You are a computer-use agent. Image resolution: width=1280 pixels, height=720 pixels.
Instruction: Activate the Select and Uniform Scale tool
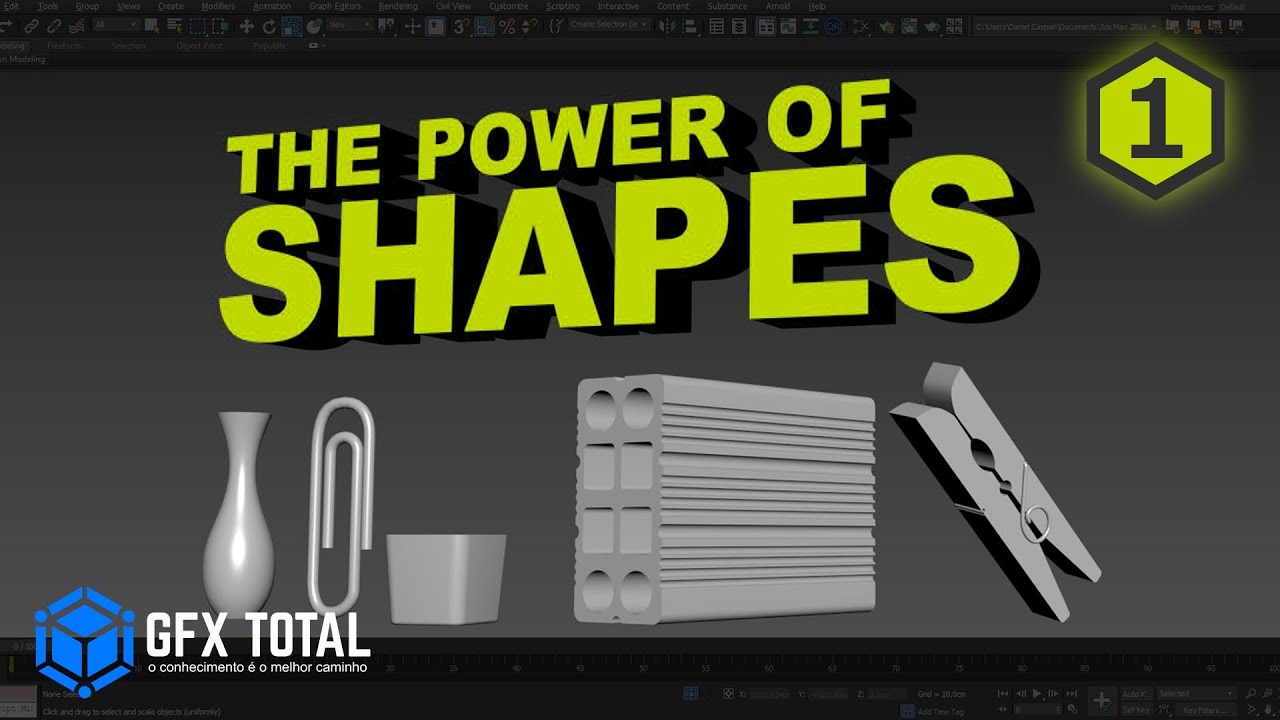(x=292, y=26)
